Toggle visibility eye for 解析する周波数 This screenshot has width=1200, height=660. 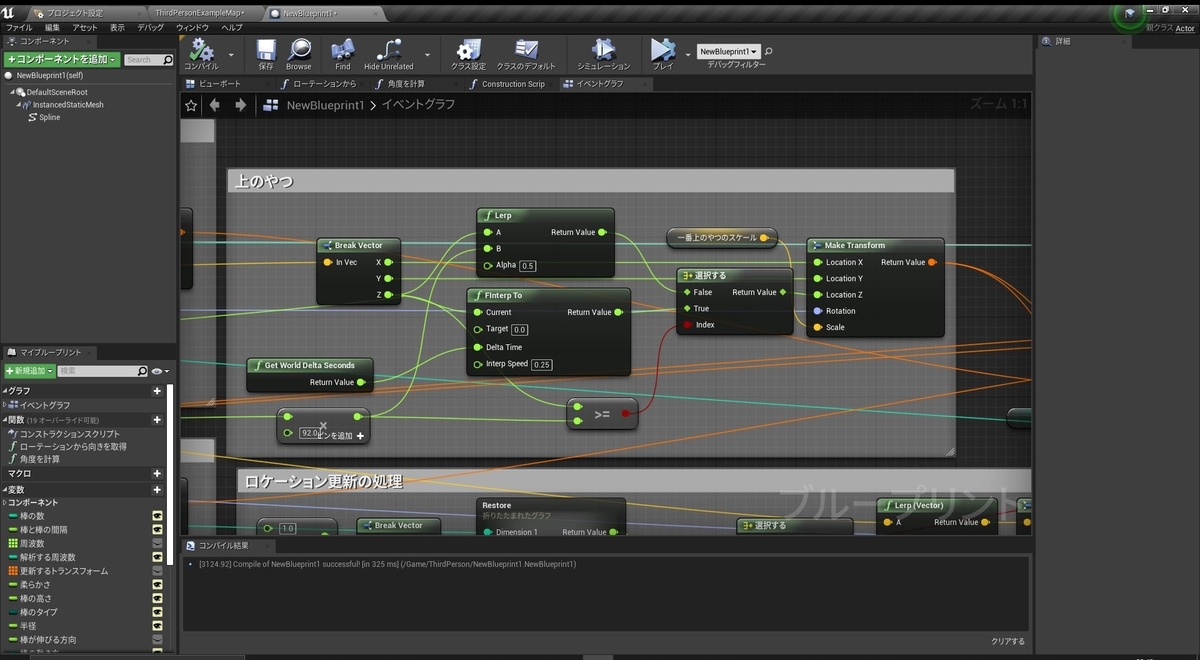coord(157,557)
